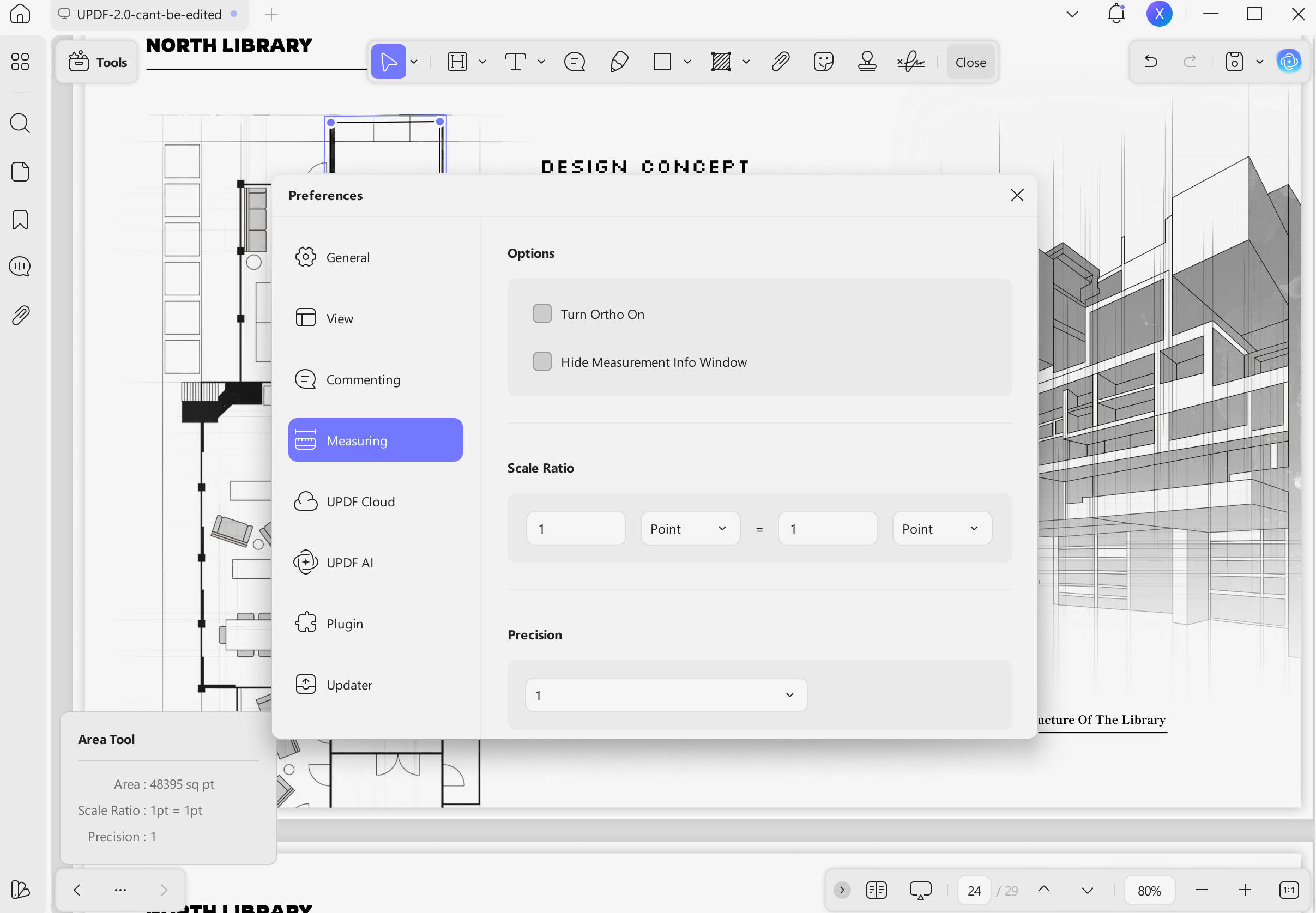The height and width of the screenshot is (913, 1316).
Task: Open the Precision dropdown
Action: pos(666,695)
